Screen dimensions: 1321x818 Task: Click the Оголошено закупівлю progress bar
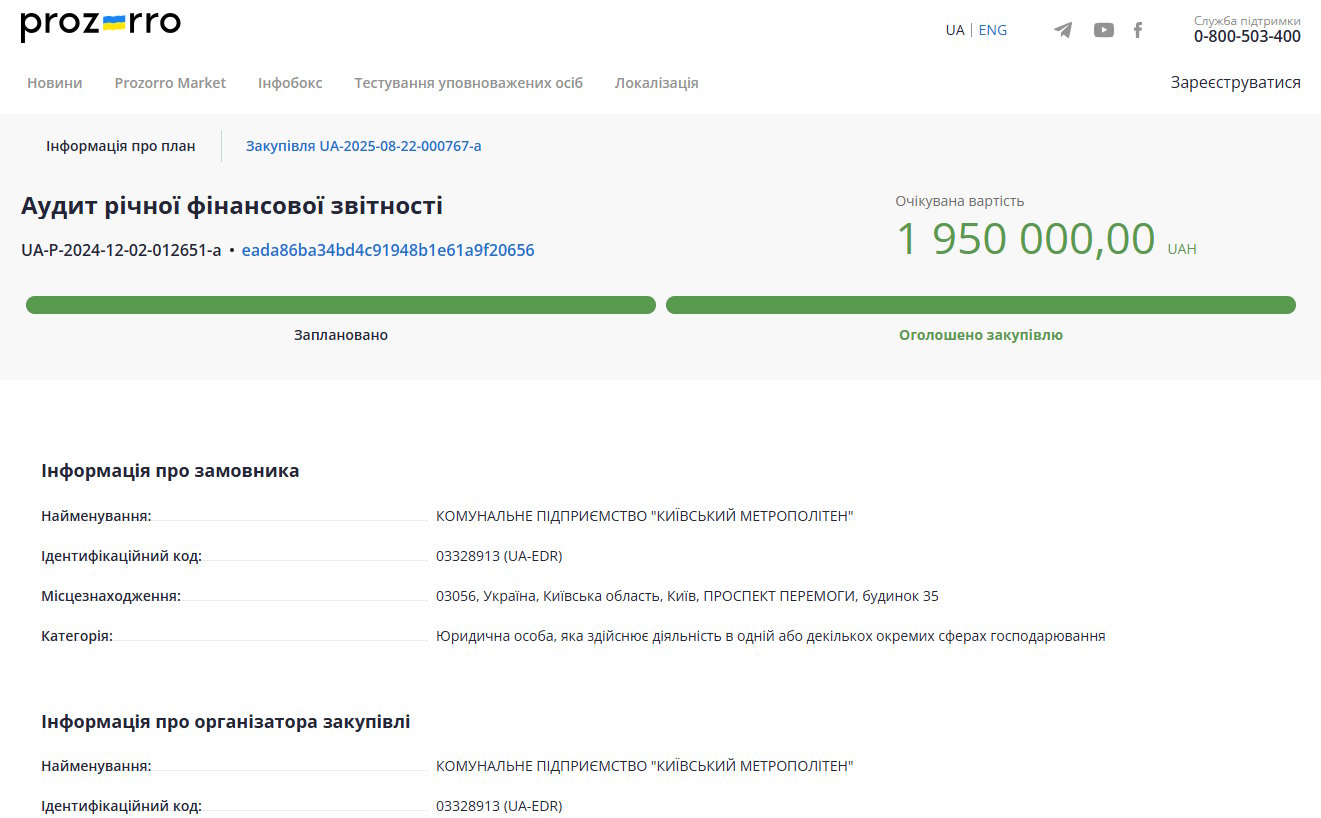coord(980,305)
